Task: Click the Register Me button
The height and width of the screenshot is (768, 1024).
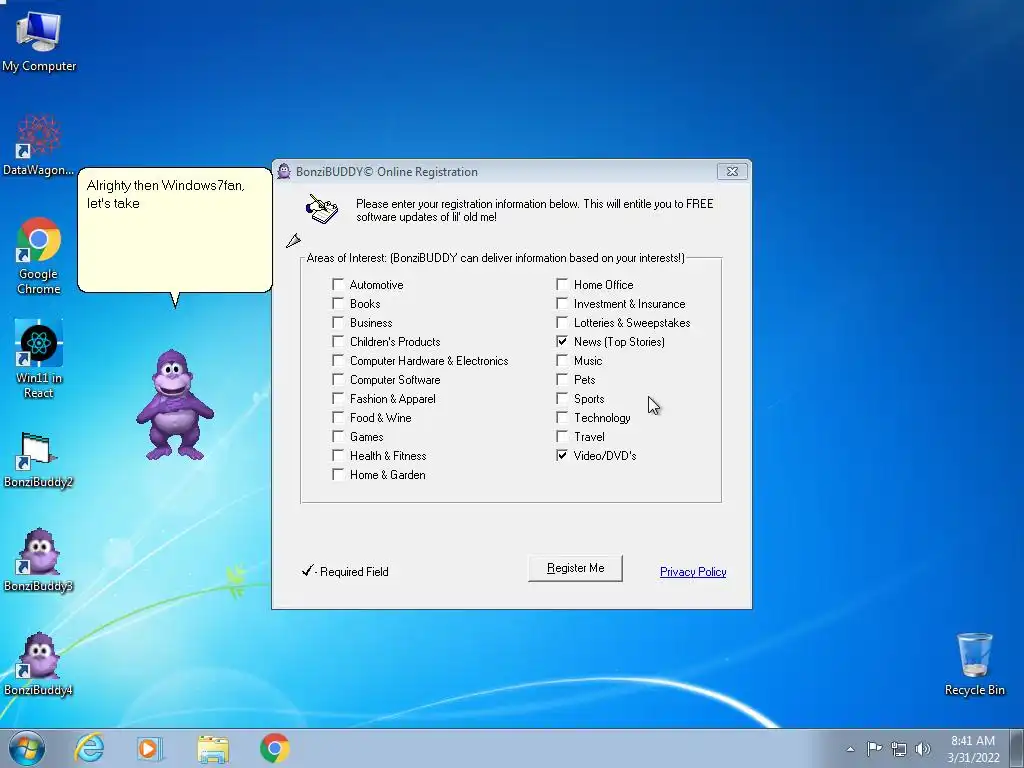Action: [575, 568]
